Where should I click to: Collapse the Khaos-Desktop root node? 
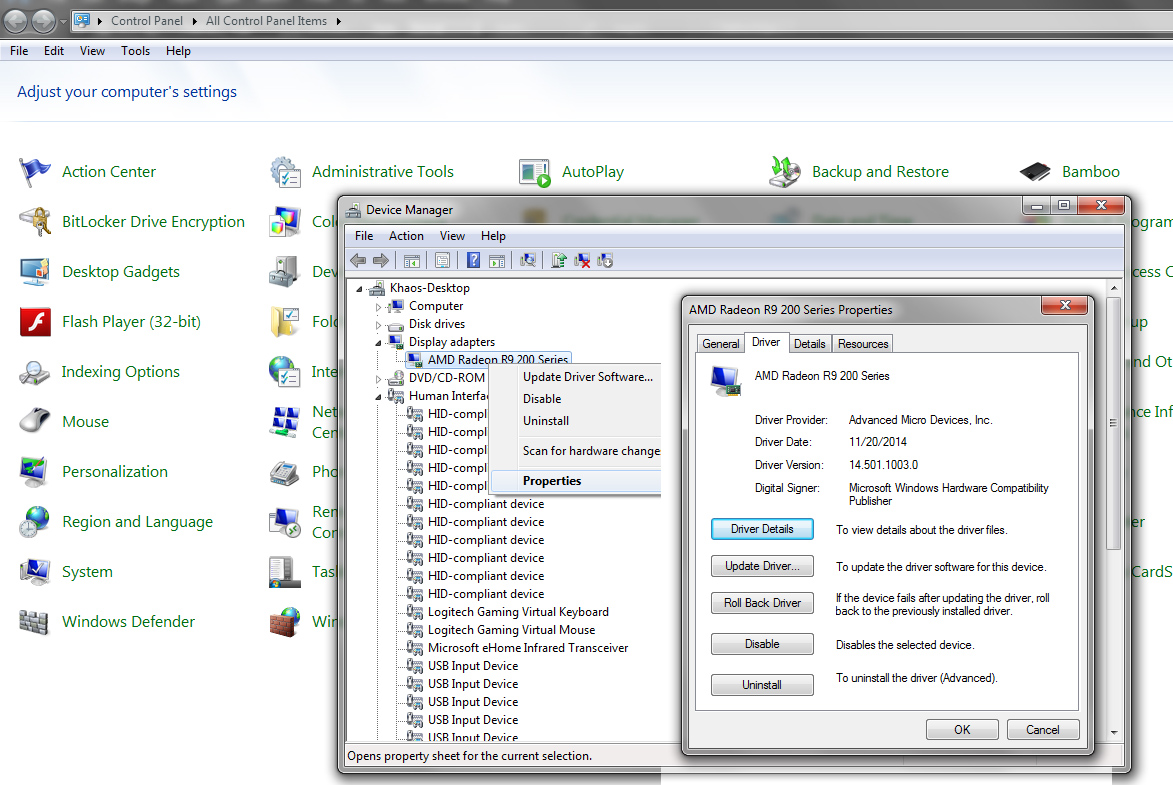pyautogui.click(x=359, y=289)
